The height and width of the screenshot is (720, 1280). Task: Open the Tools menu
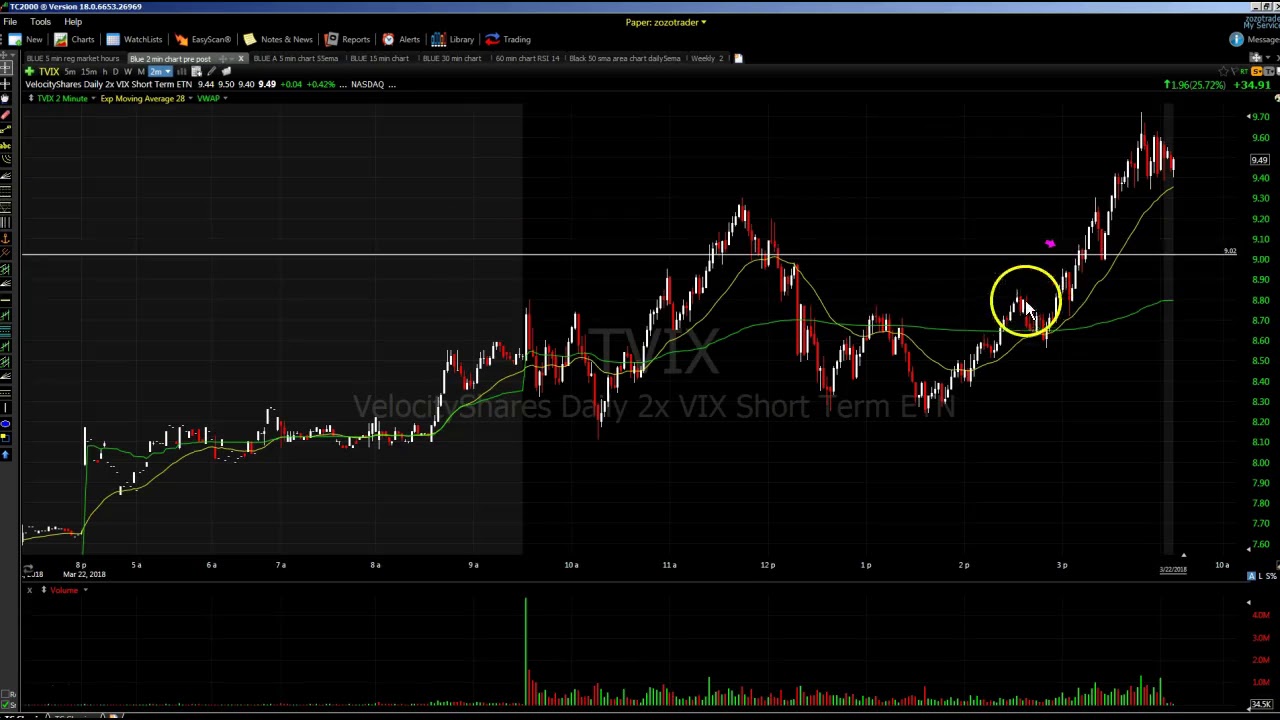tap(40, 22)
